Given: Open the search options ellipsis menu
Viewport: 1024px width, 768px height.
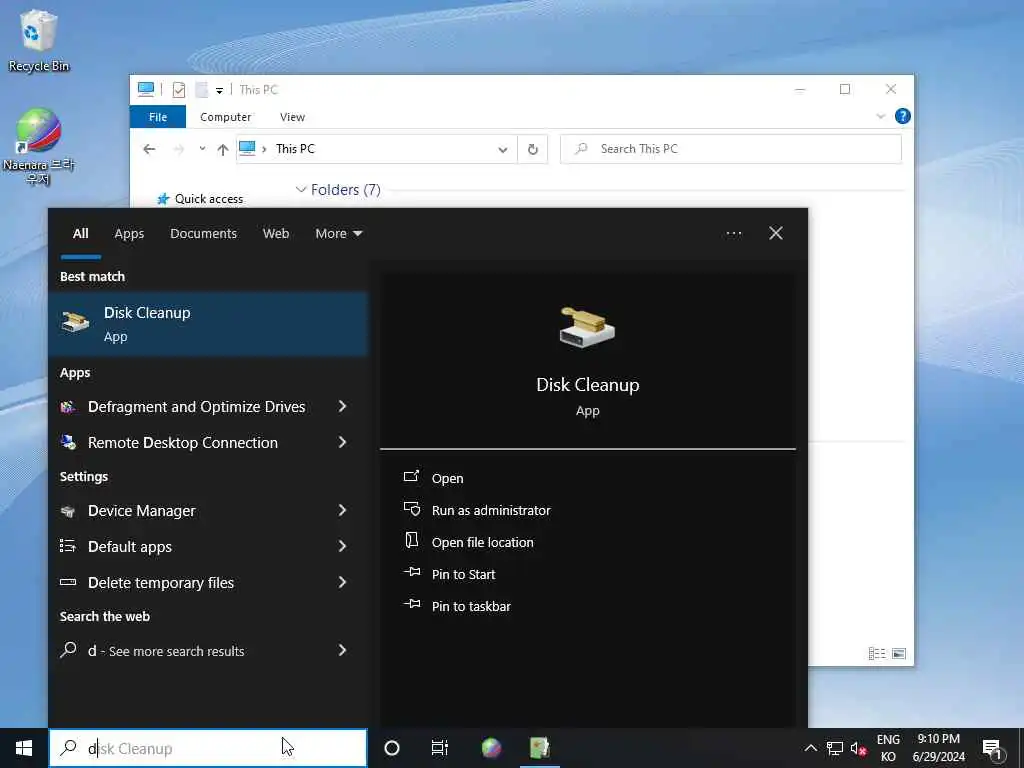Looking at the screenshot, I should coord(733,234).
